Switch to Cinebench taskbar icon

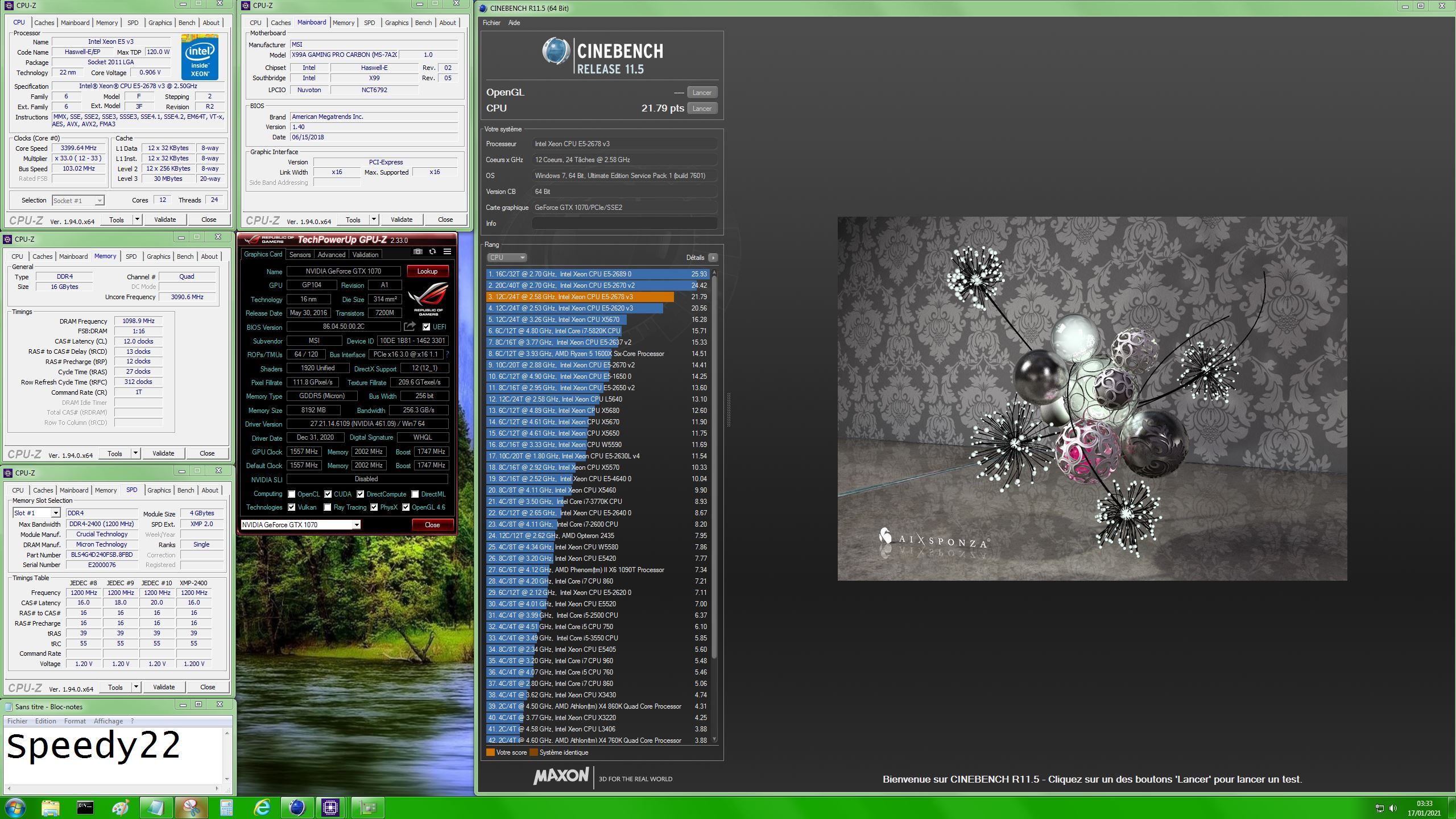point(297,807)
